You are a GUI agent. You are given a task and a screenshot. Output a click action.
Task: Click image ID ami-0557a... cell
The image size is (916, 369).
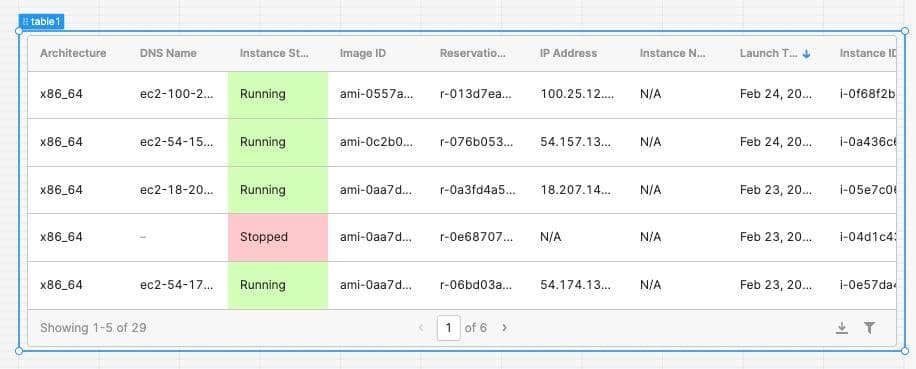point(376,95)
